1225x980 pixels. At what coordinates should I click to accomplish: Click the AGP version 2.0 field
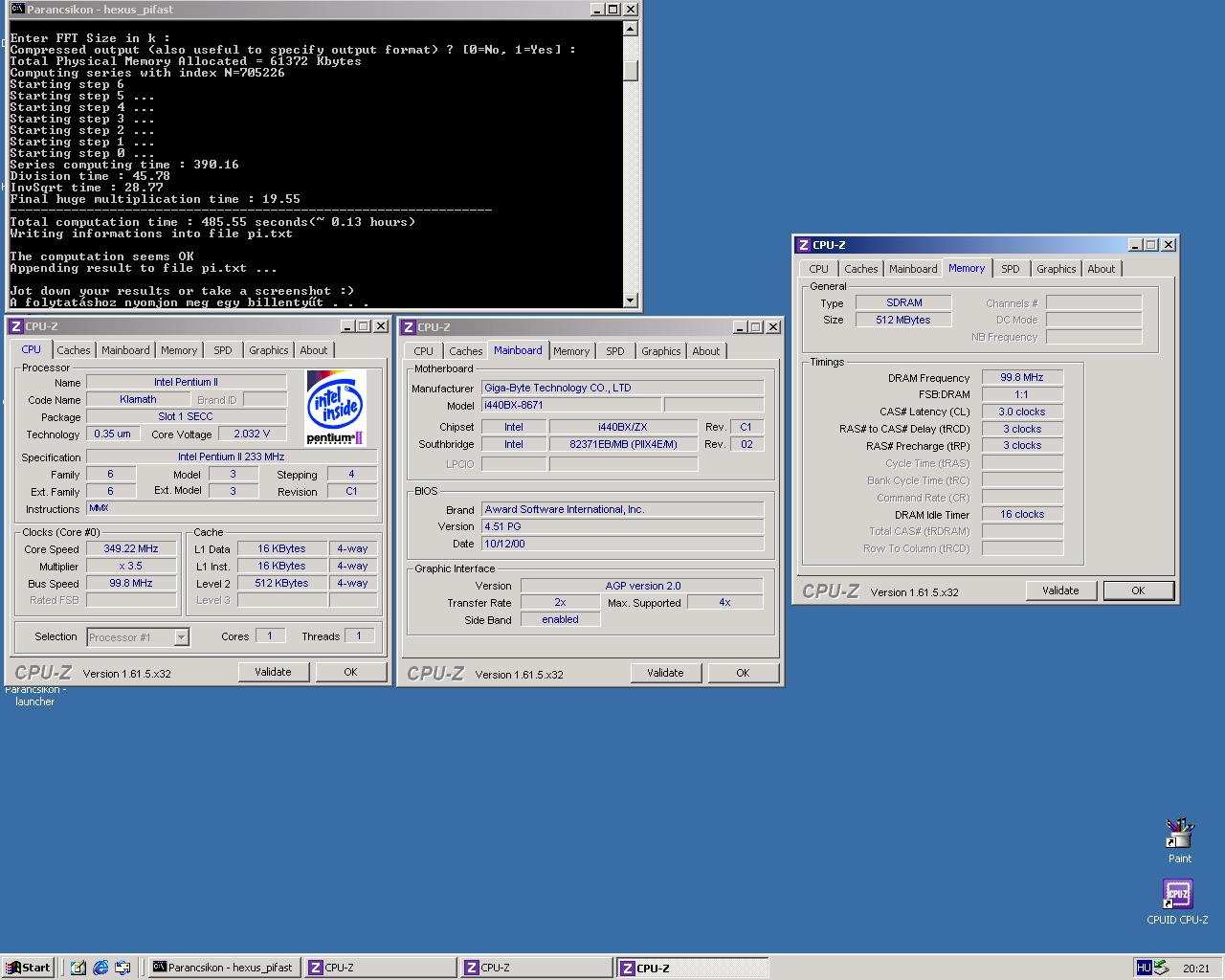pos(642,586)
